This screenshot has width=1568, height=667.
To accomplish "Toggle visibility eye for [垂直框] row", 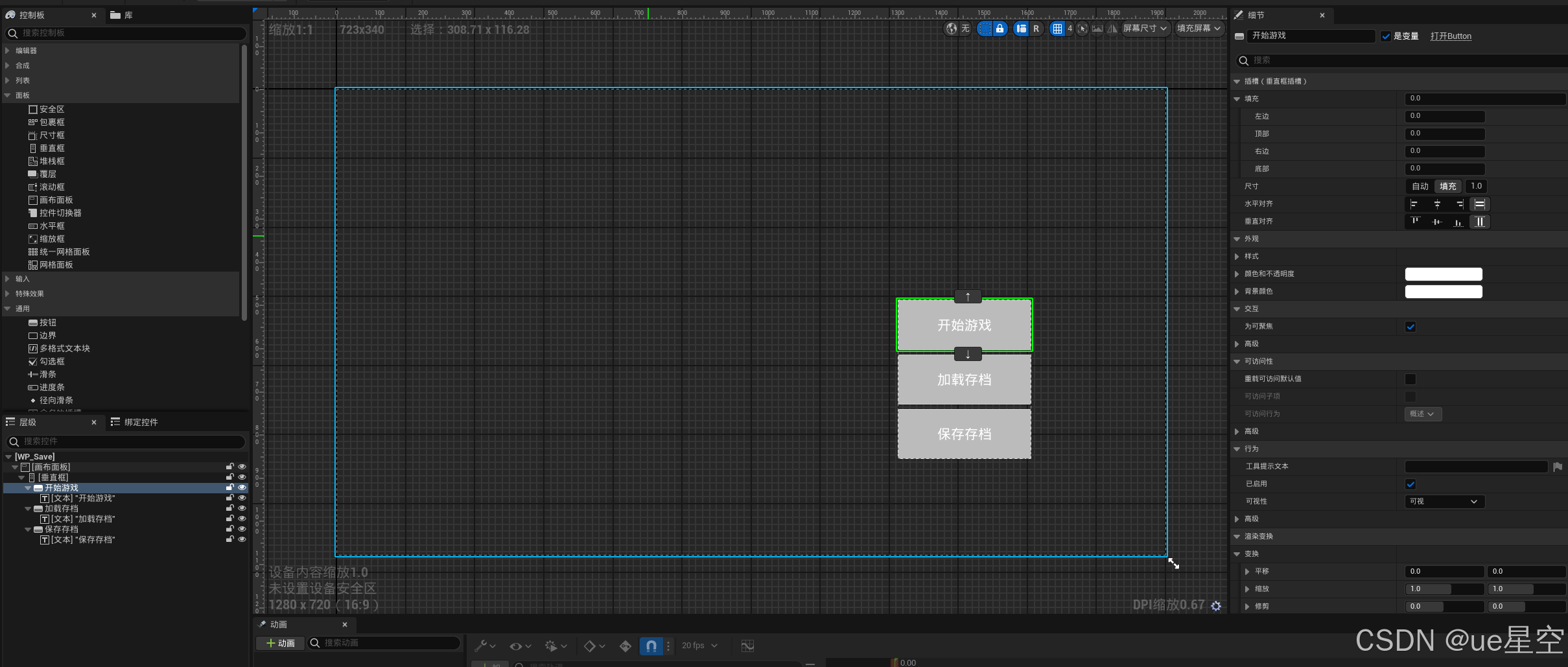I will tap(242, 477).
